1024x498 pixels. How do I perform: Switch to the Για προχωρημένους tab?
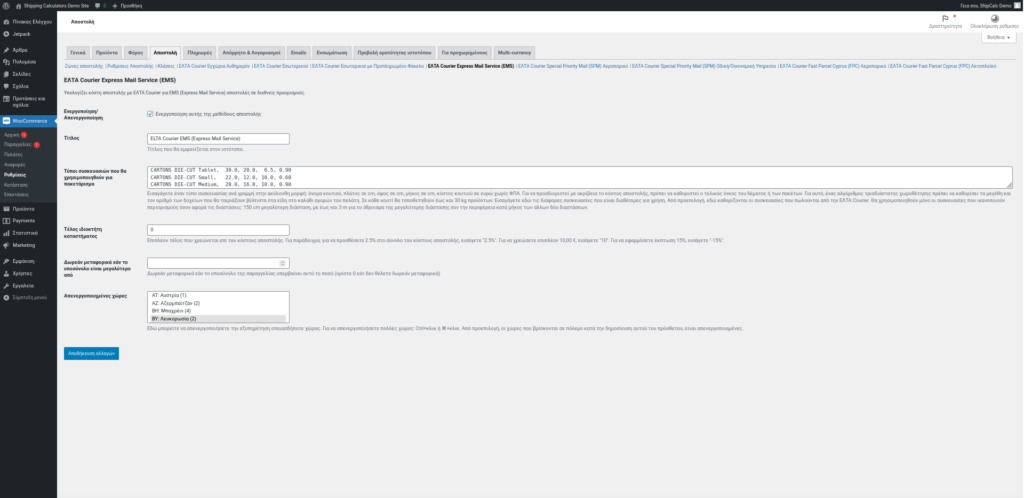464,52
